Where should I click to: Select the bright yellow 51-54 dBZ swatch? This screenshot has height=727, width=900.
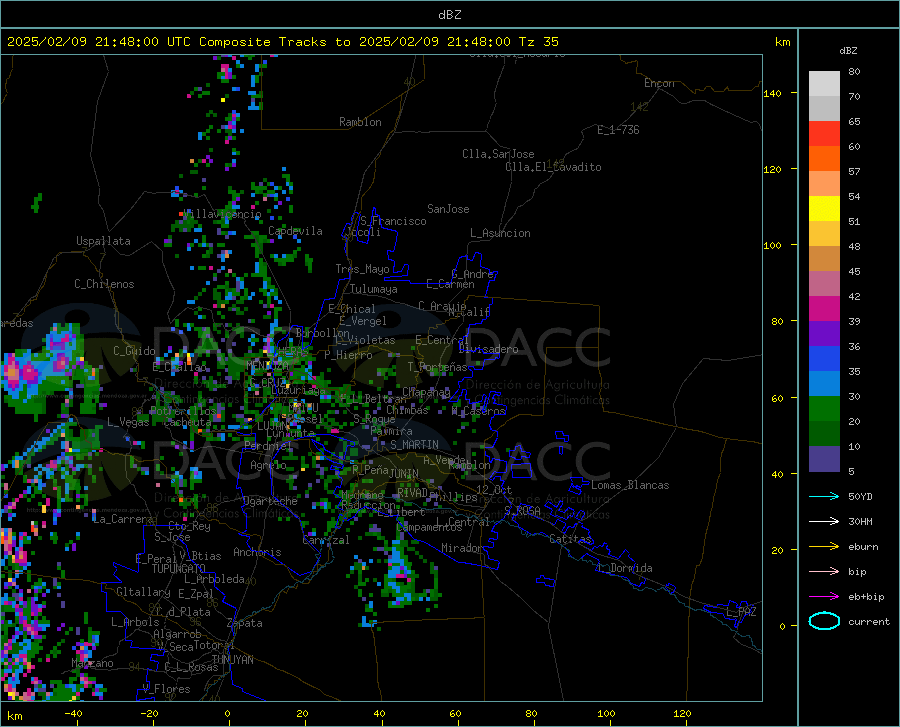pyautogui.click(x=824, y=209)
